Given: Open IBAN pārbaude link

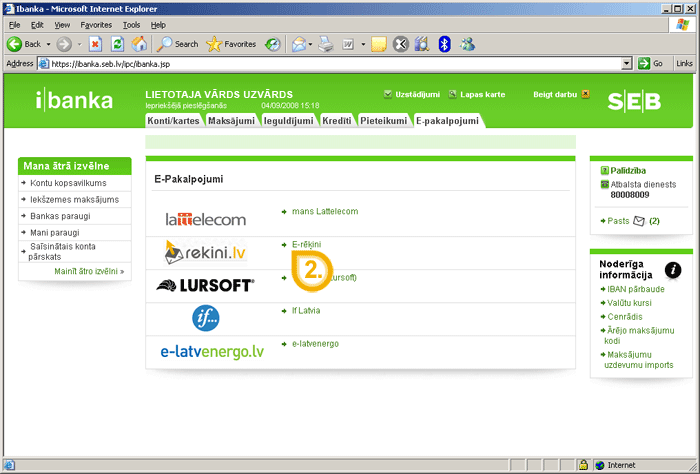Looking at the screenshot, I should (636, 289).
